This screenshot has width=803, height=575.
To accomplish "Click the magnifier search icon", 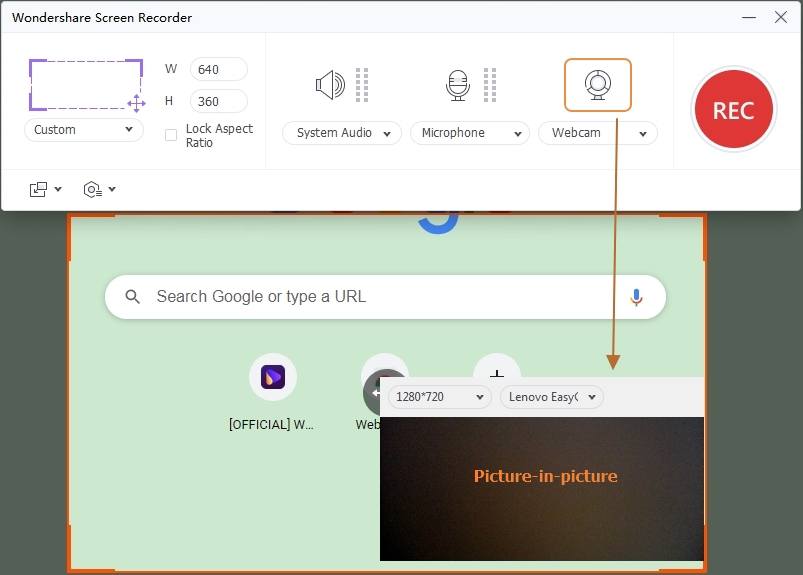I will 132,296.
